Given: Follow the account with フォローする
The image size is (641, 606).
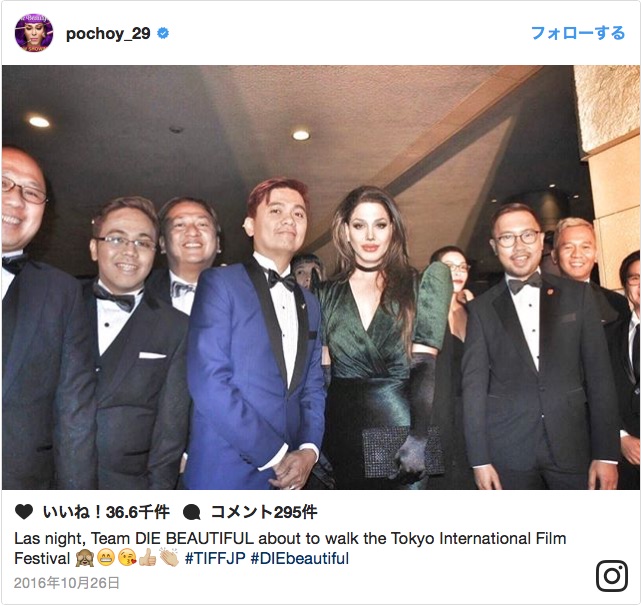Looking at the screenshot, I should tap(578, 33).
